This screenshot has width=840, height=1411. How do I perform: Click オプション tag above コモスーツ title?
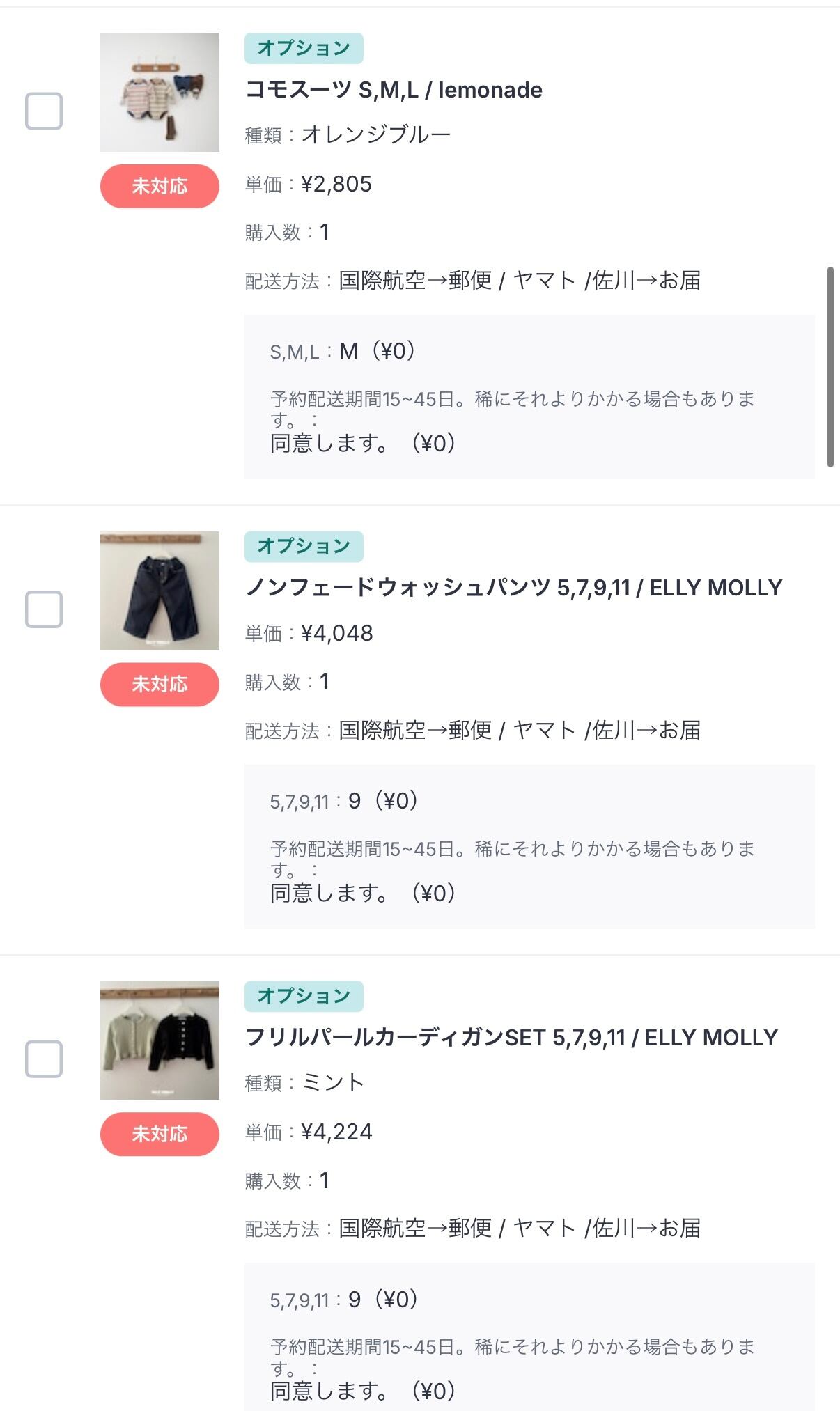[304, 48]
